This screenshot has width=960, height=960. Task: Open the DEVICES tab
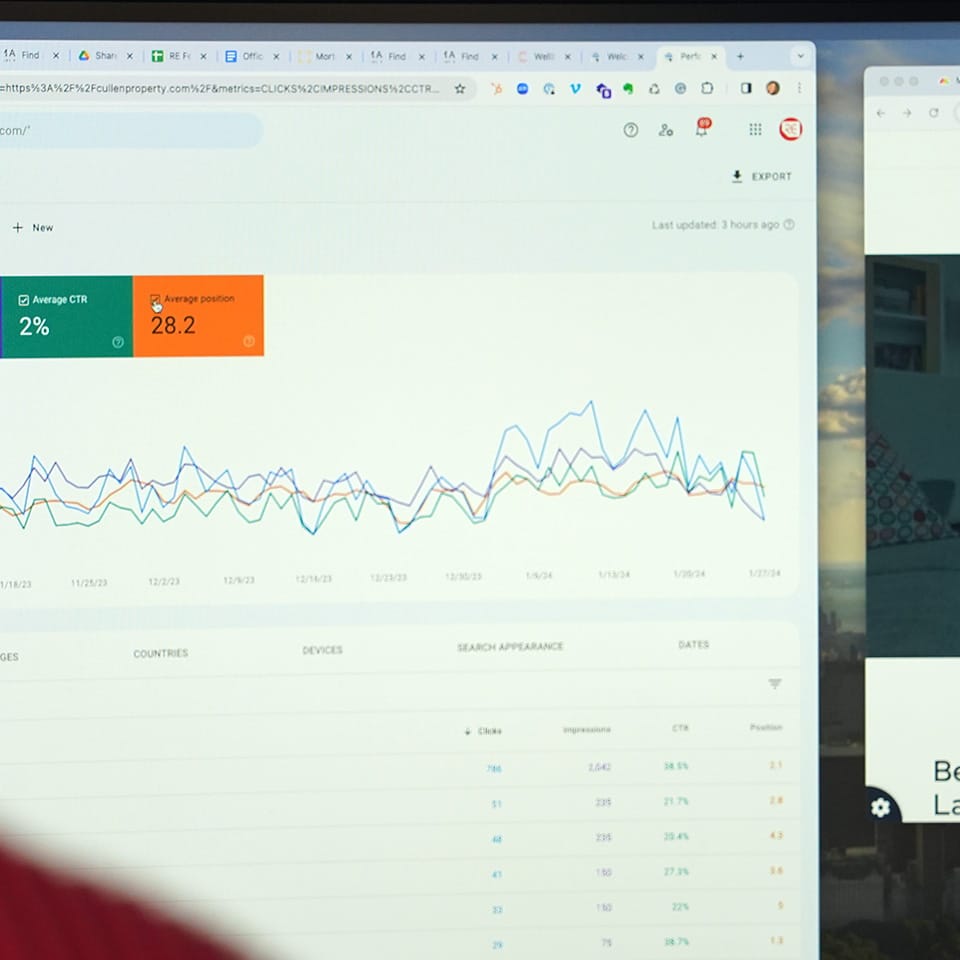[x=323, y=650]
